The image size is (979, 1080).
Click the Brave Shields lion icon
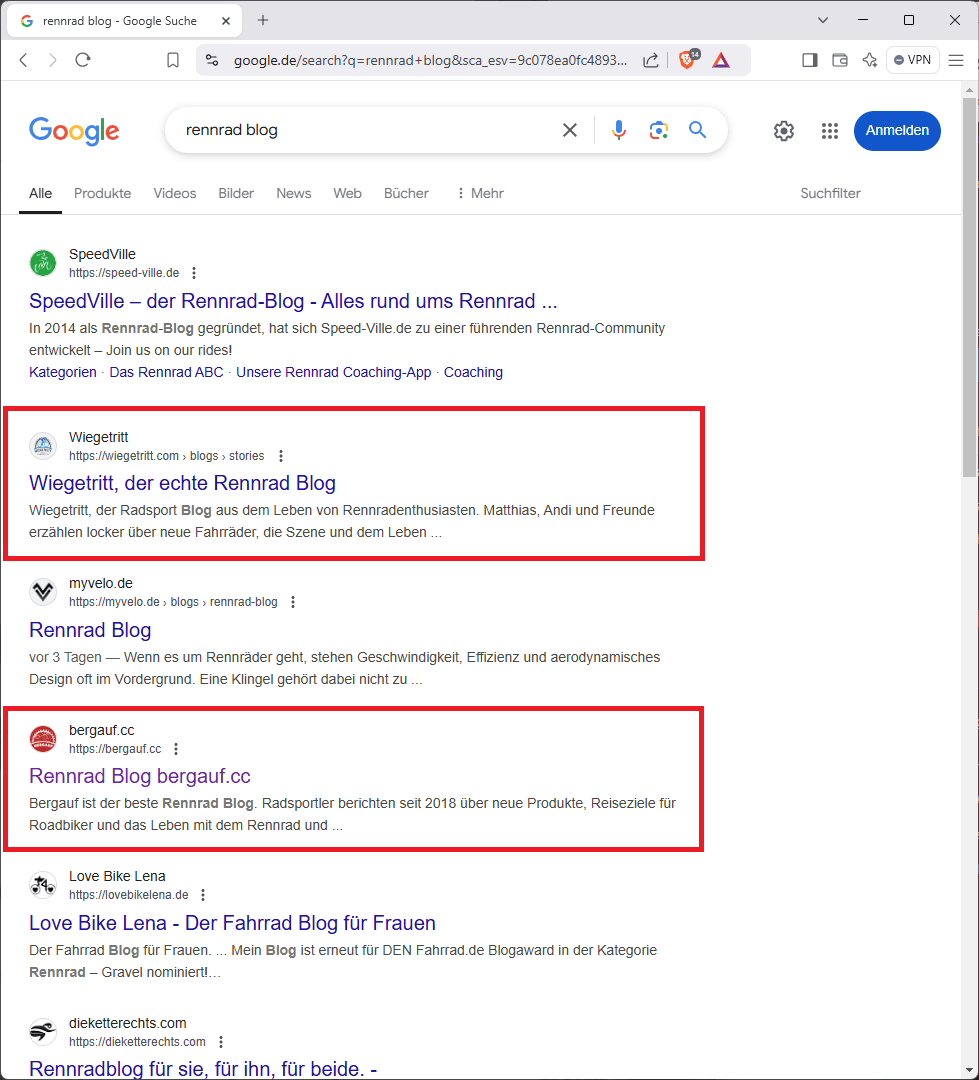click(687, 60)
